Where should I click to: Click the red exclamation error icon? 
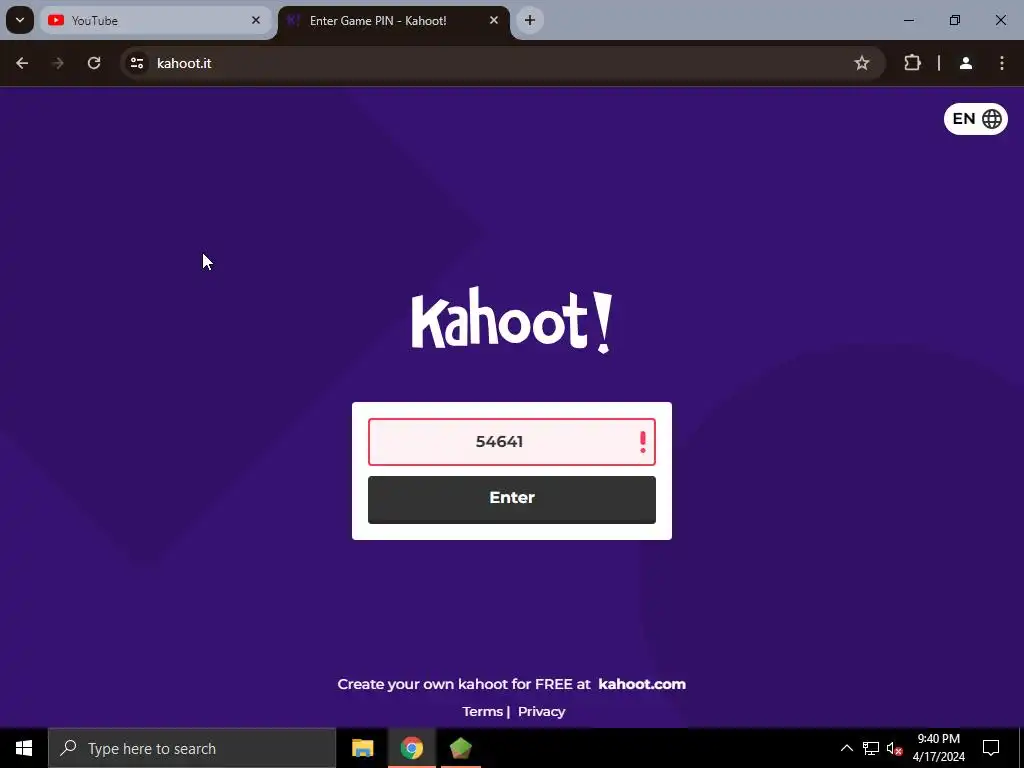[643, 442]
